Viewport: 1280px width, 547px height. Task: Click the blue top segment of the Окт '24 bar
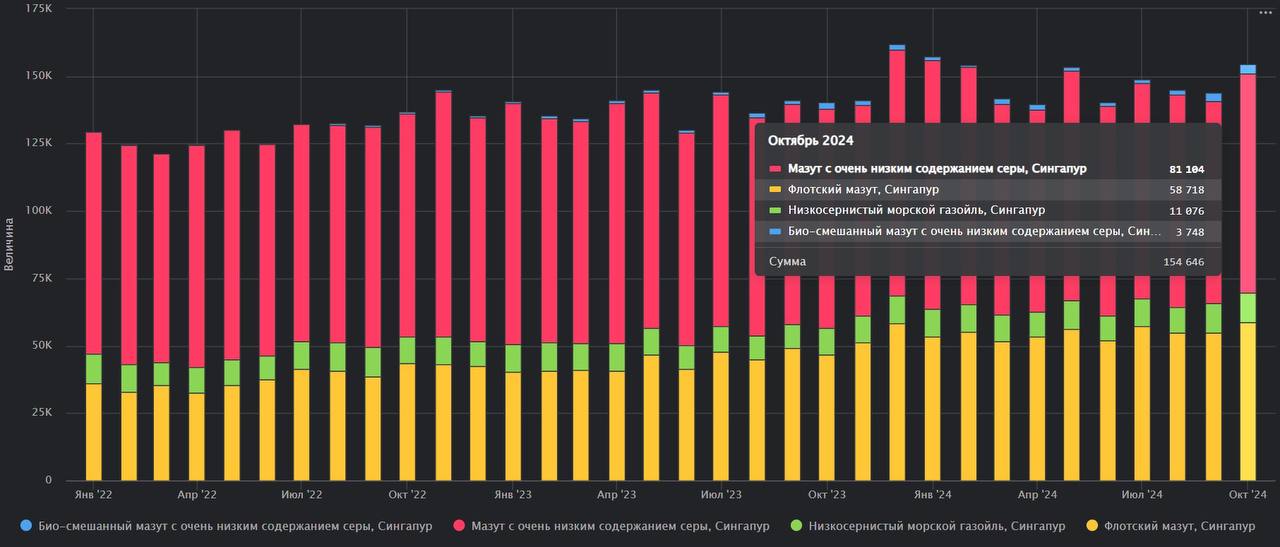(x=1248, y=69)
